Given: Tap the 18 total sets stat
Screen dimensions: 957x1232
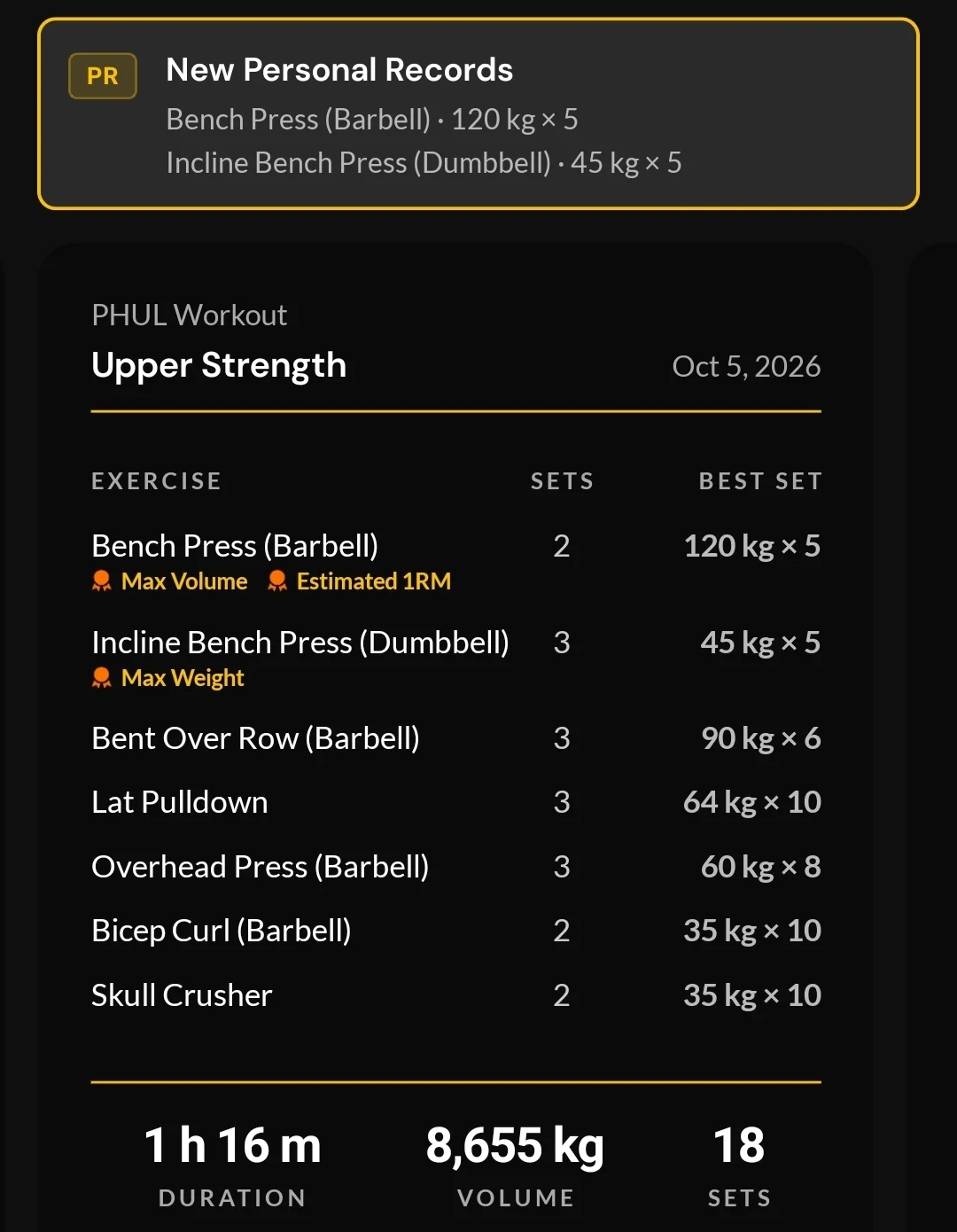Looking at the screenshot, I should pos(739,1163).
